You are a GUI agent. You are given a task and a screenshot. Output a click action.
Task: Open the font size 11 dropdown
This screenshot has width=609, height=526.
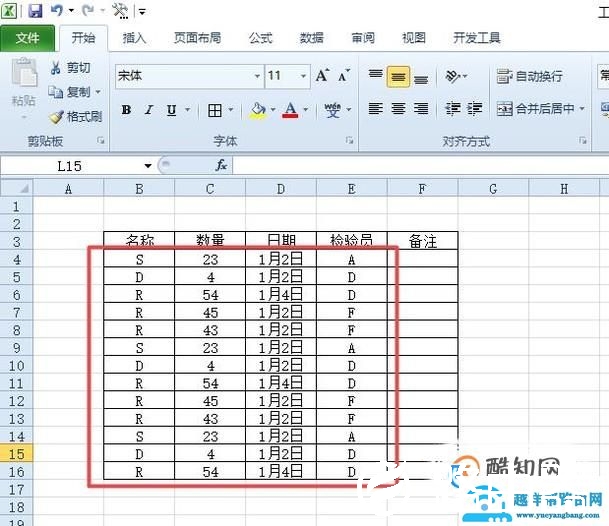point(303,76)
